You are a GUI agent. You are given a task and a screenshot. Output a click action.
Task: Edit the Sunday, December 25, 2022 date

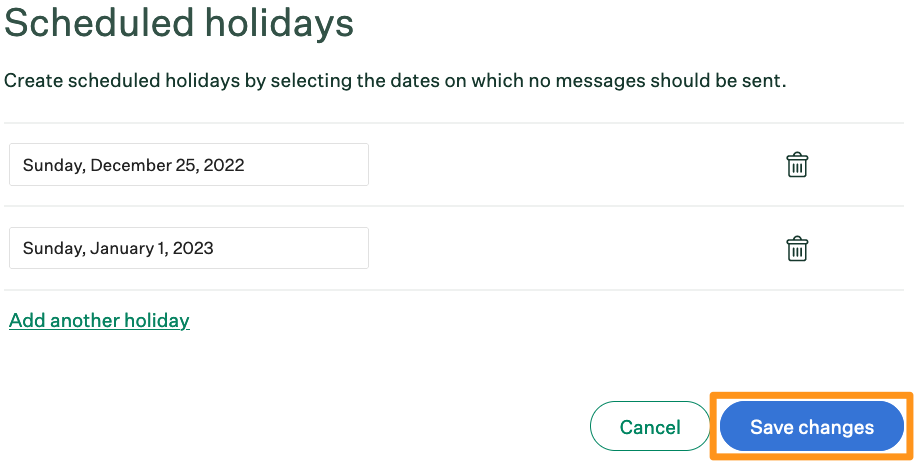pyautogui.click(x=189, y=165)
